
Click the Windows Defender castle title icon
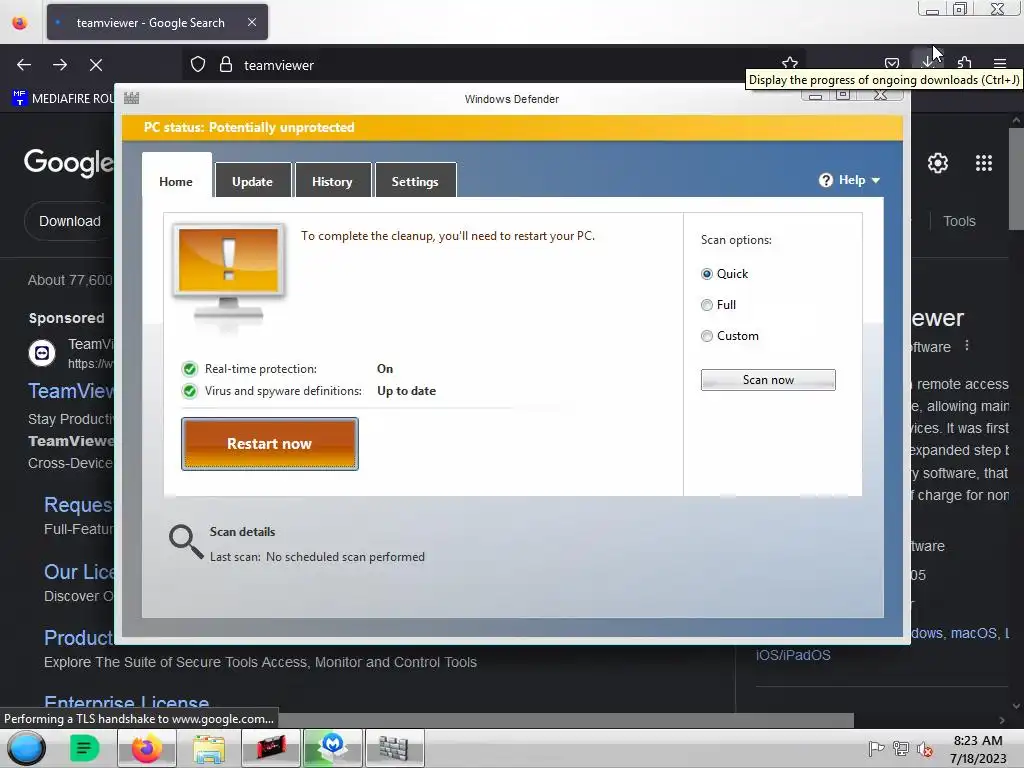point(131,98)
